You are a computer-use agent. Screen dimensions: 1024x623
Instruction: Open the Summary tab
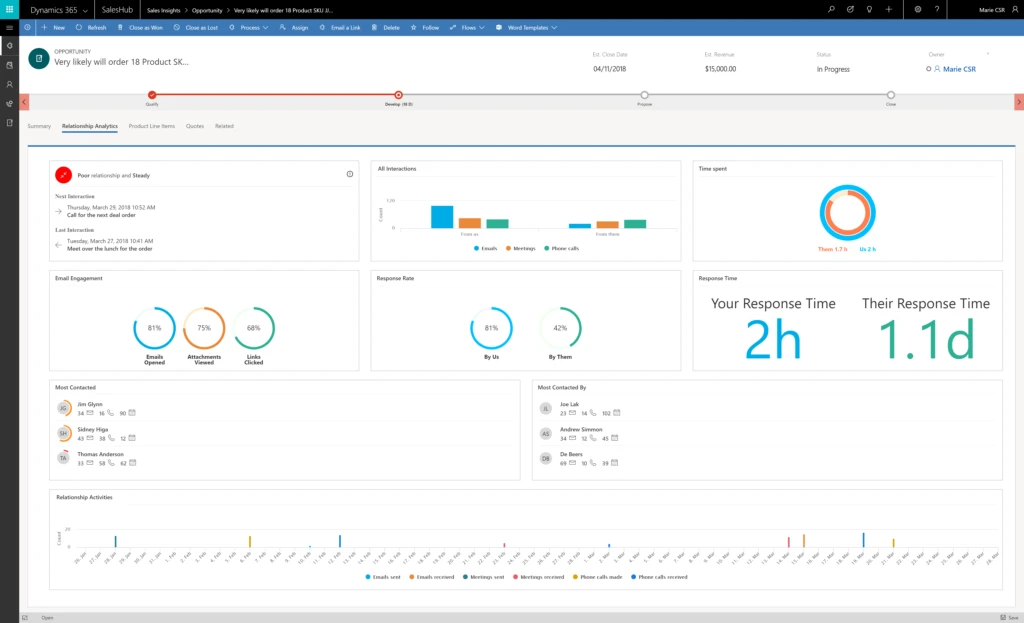[38, 125]
